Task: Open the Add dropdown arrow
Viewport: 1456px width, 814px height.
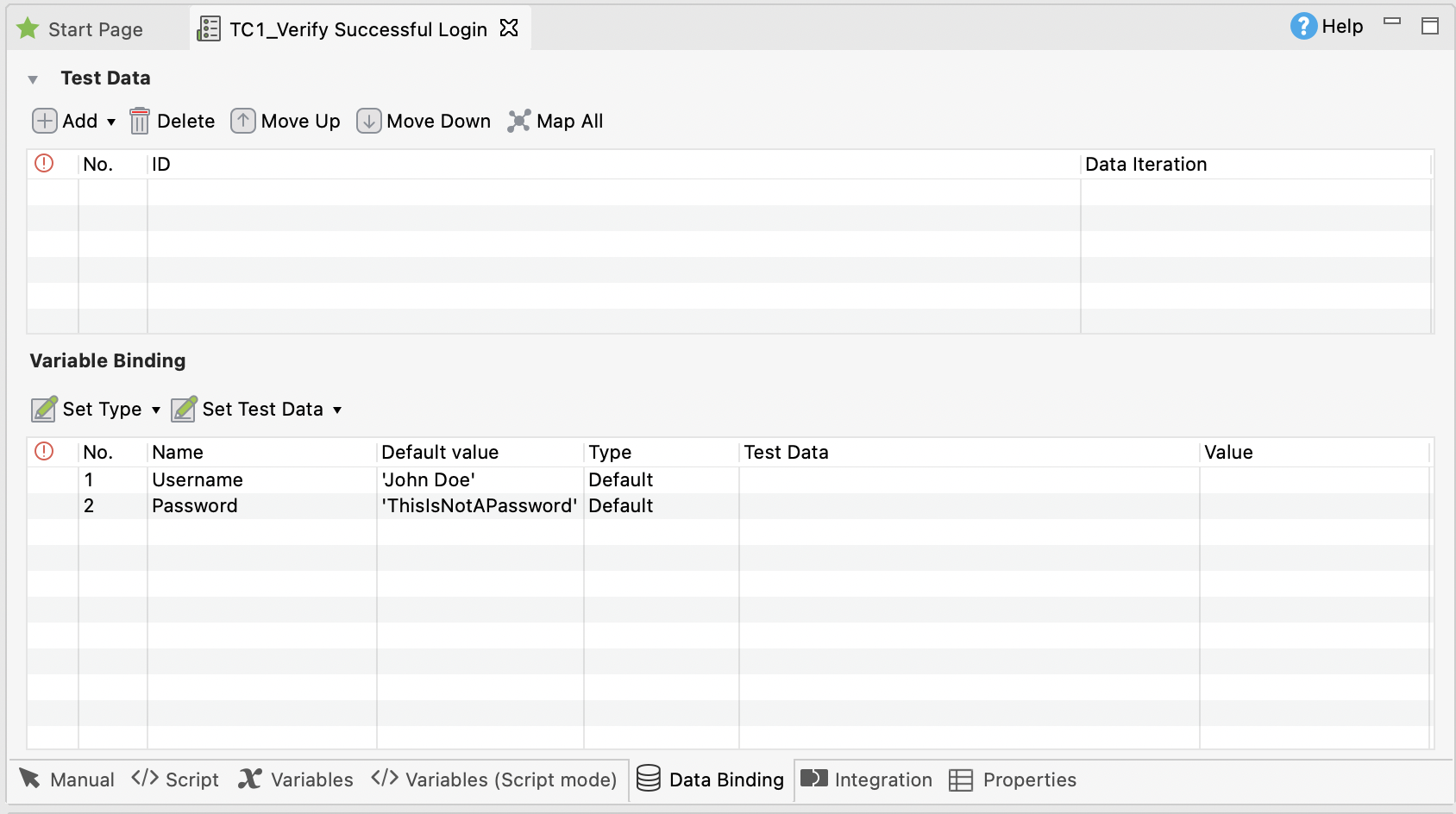Action: pos(110,121)
